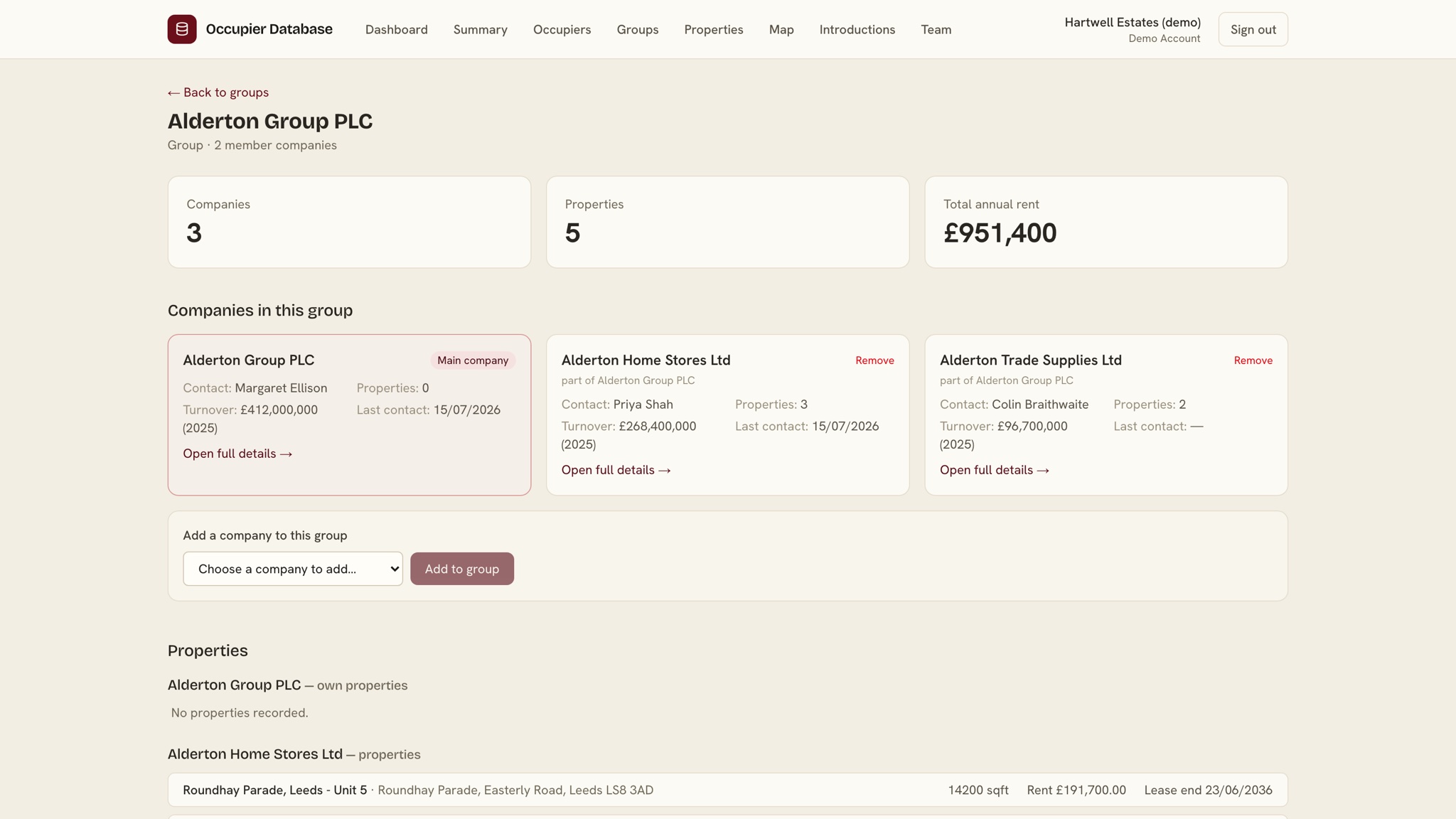The width and height of the screenshot is (1456, 819).
Task: Expand the 'Choose a company to add' dropdown
Action: tap(293, 569)
